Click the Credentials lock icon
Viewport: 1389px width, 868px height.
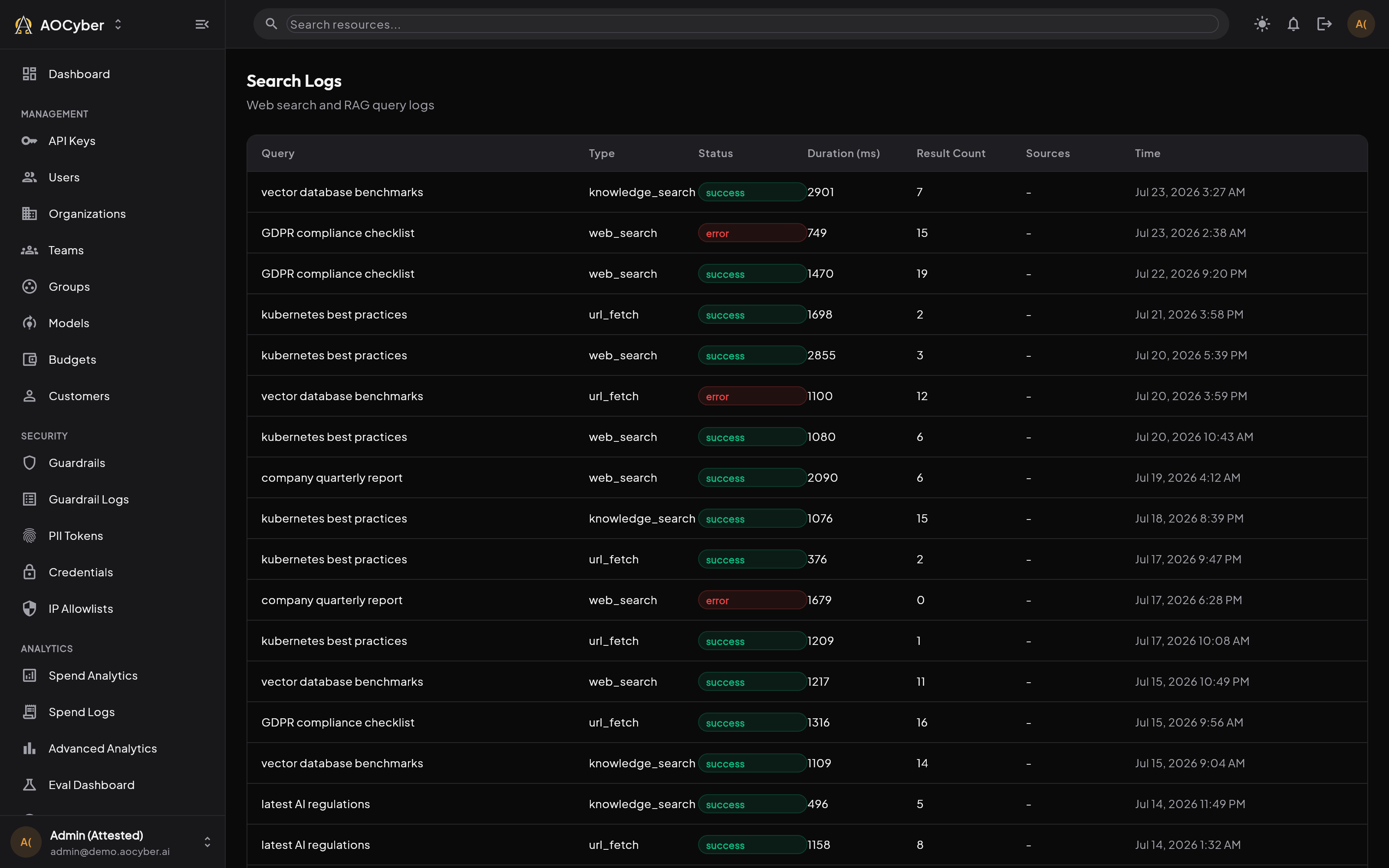click(29, 572)
